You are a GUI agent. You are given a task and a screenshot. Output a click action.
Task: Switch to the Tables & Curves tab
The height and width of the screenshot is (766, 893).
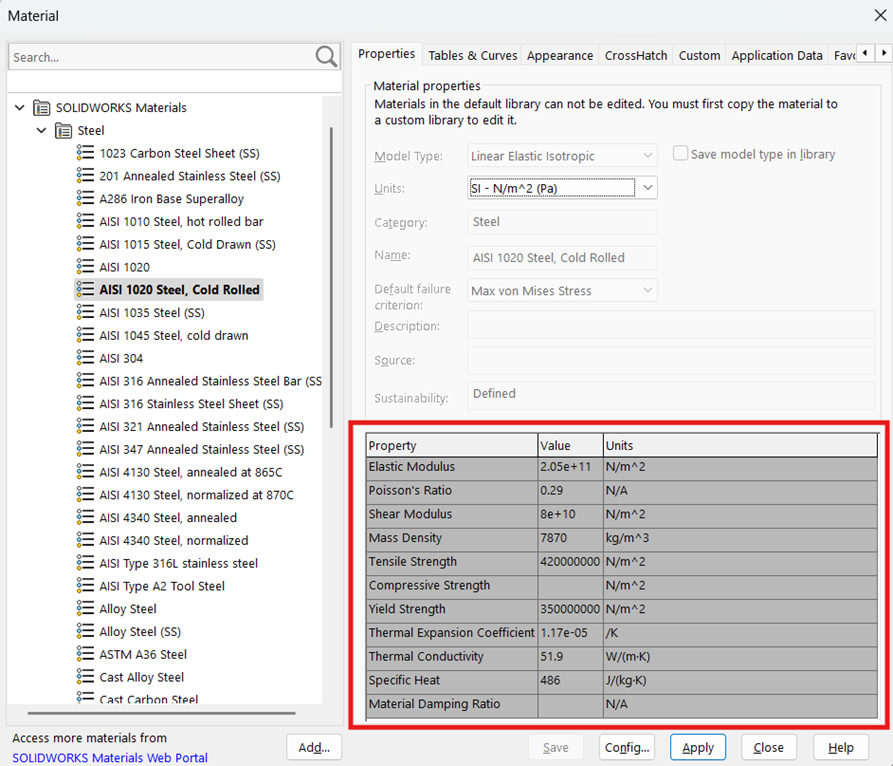[x=472, y=55]
